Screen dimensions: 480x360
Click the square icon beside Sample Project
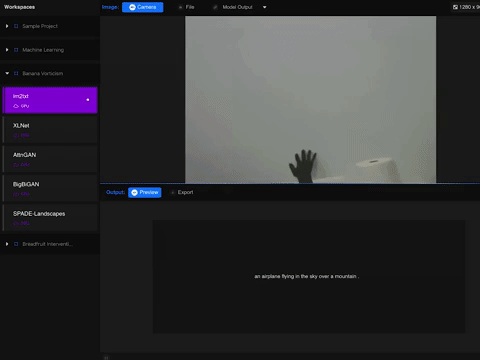click(16, 26)
